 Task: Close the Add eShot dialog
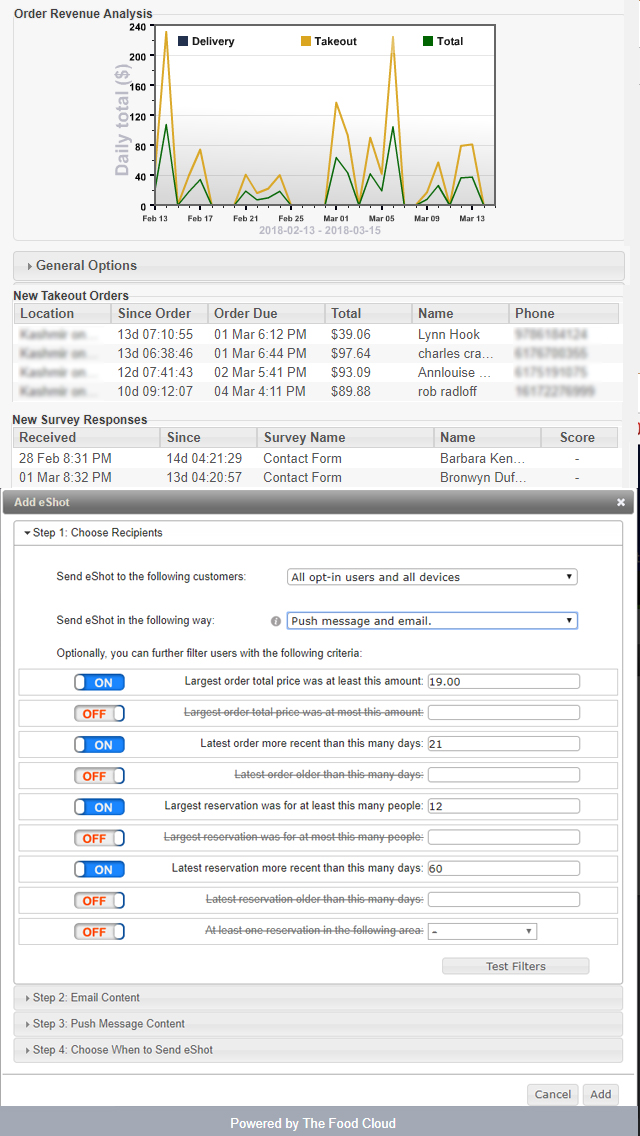click(620, 502)
